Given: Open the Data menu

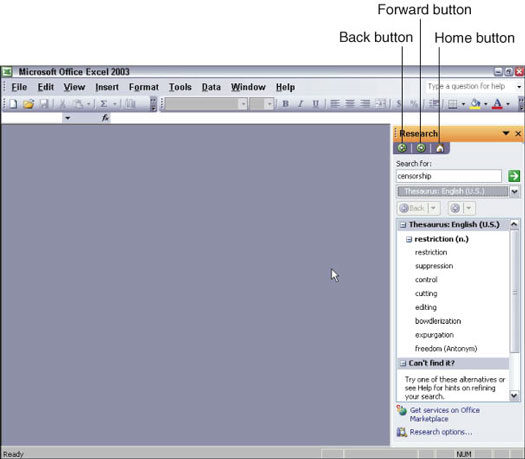Looking at the screenshot, I should [x=211, y=87].
